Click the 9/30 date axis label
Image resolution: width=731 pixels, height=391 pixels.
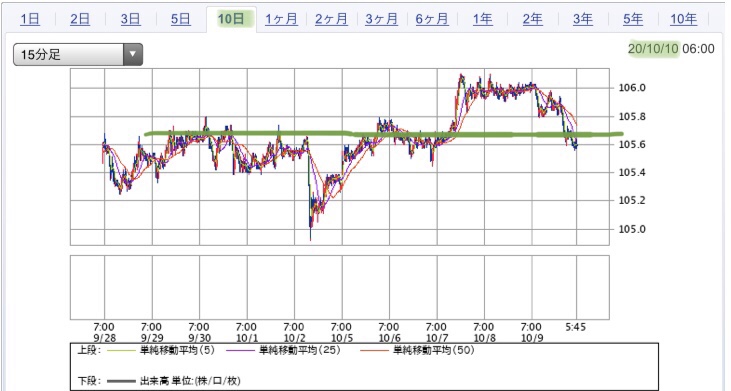pyautogui.click(x=199, y=338)
